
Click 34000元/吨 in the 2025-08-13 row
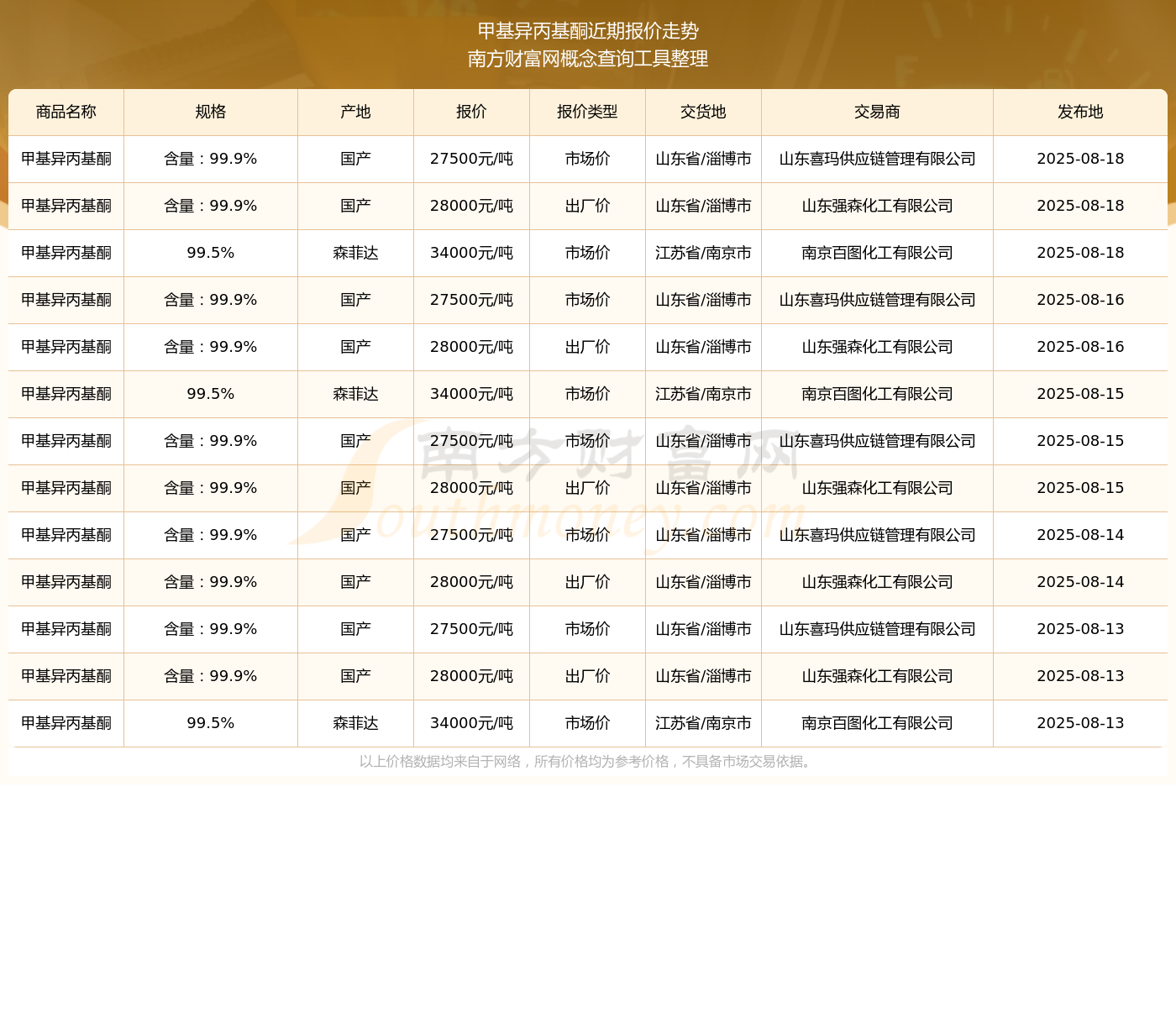[471, 723]
